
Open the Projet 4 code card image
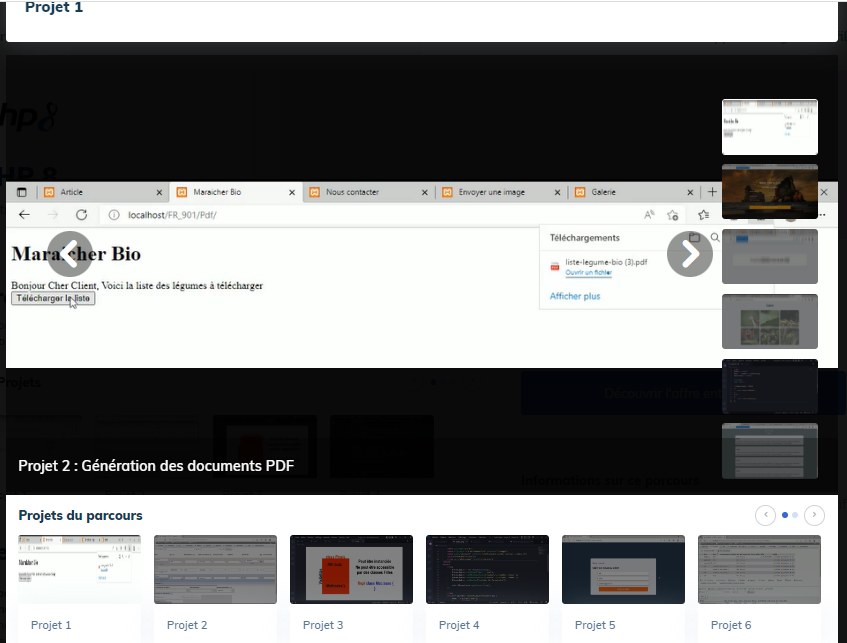[487, 570]
